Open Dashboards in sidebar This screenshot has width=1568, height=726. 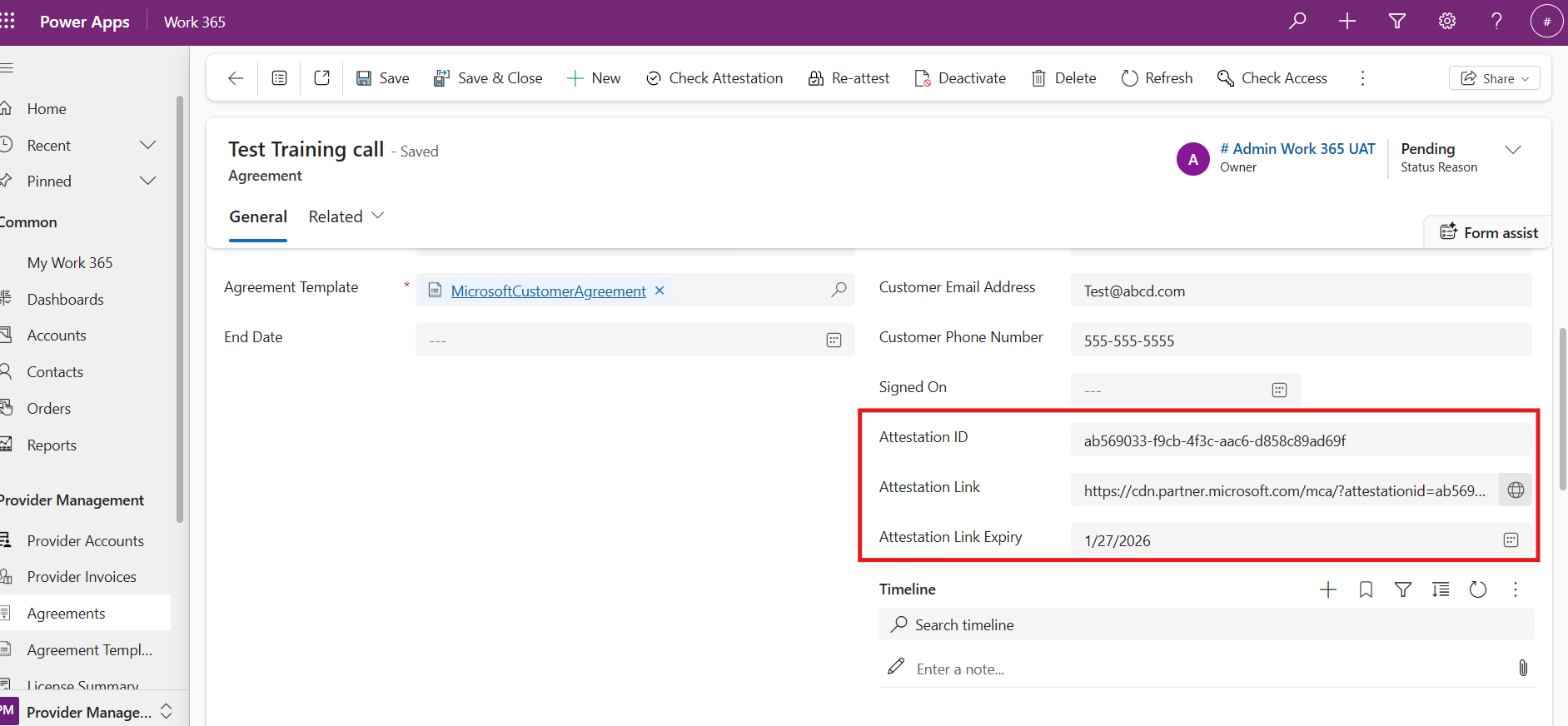coord(65,300)
